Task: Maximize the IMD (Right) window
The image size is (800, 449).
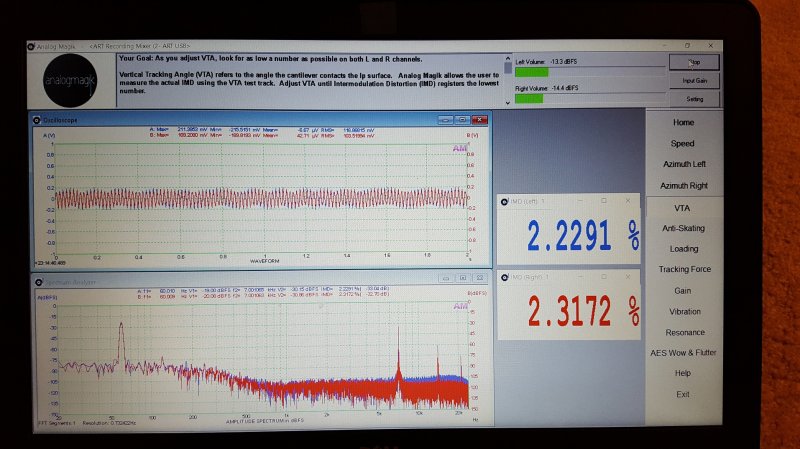Action: point(604,277)
